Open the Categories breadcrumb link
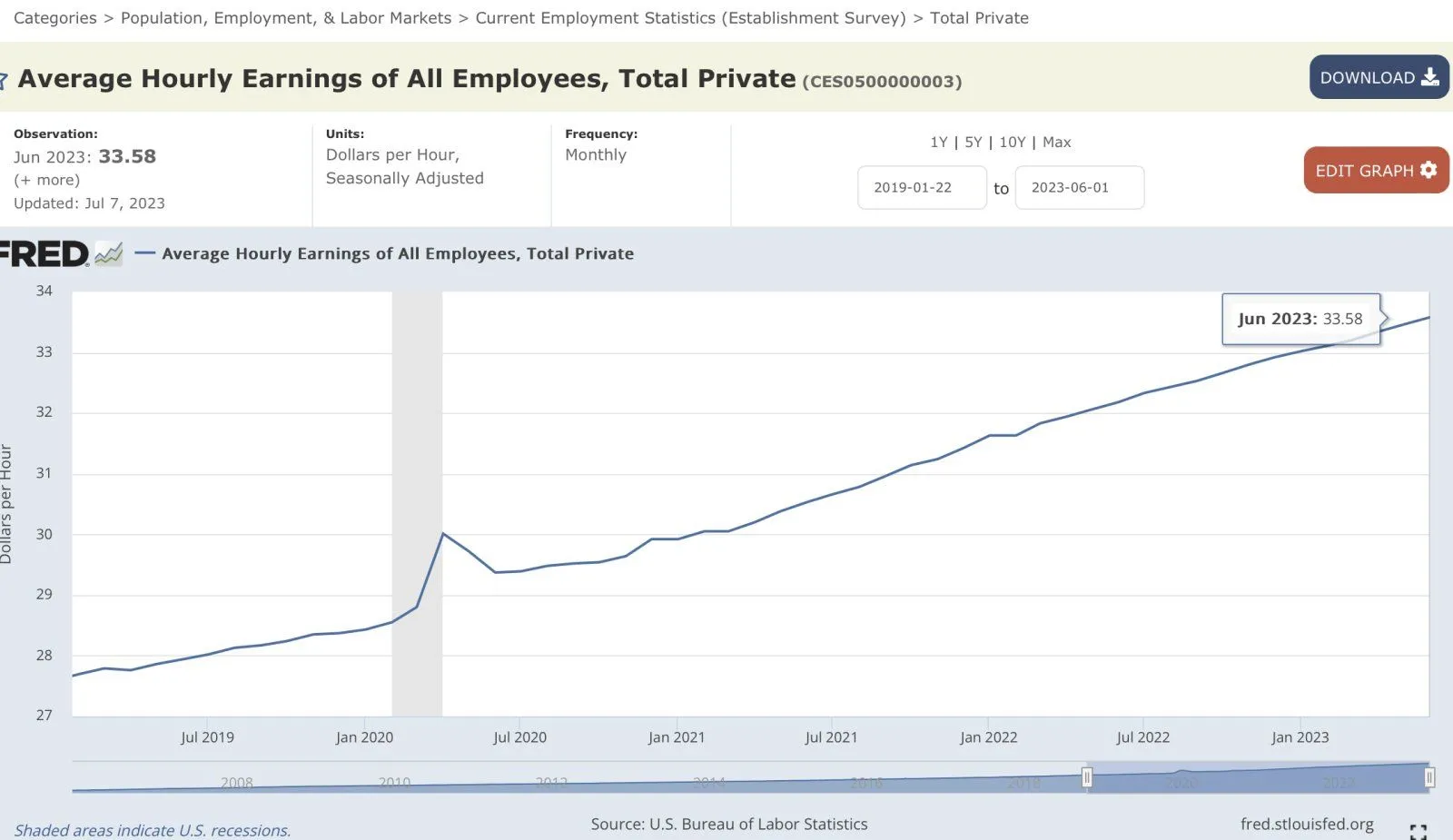The width and height of the screenshot is (1453, 840). point(54,18)
